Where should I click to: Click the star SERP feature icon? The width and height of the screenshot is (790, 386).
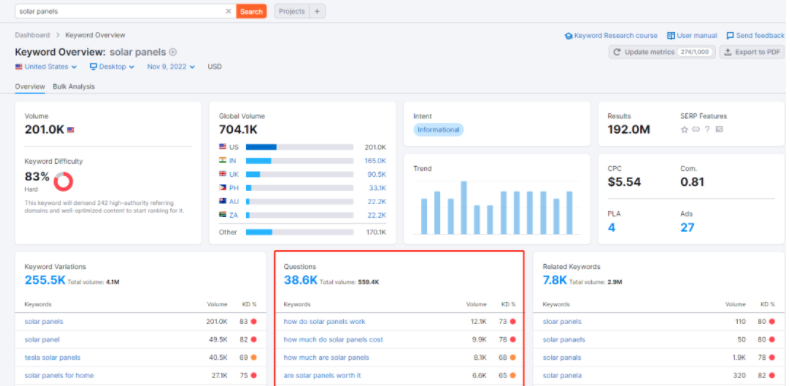(684, 130)
